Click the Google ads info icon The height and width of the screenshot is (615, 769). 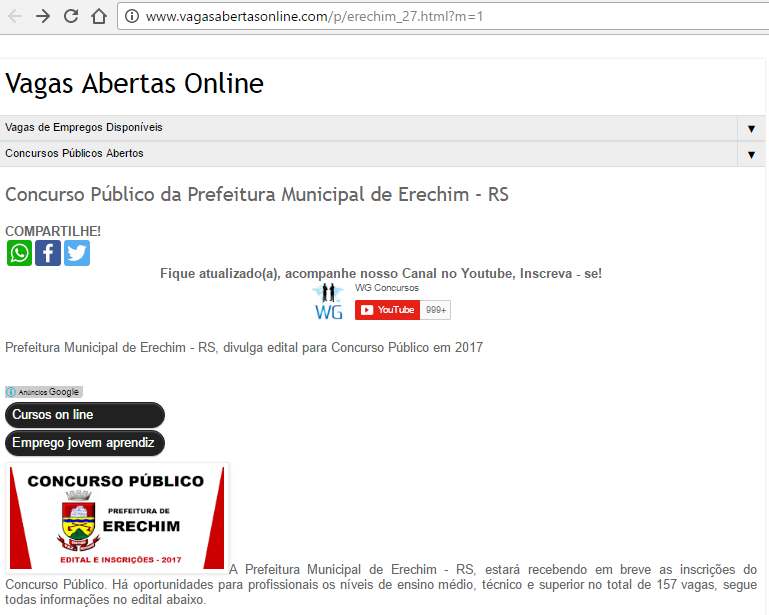coord(11,392)
